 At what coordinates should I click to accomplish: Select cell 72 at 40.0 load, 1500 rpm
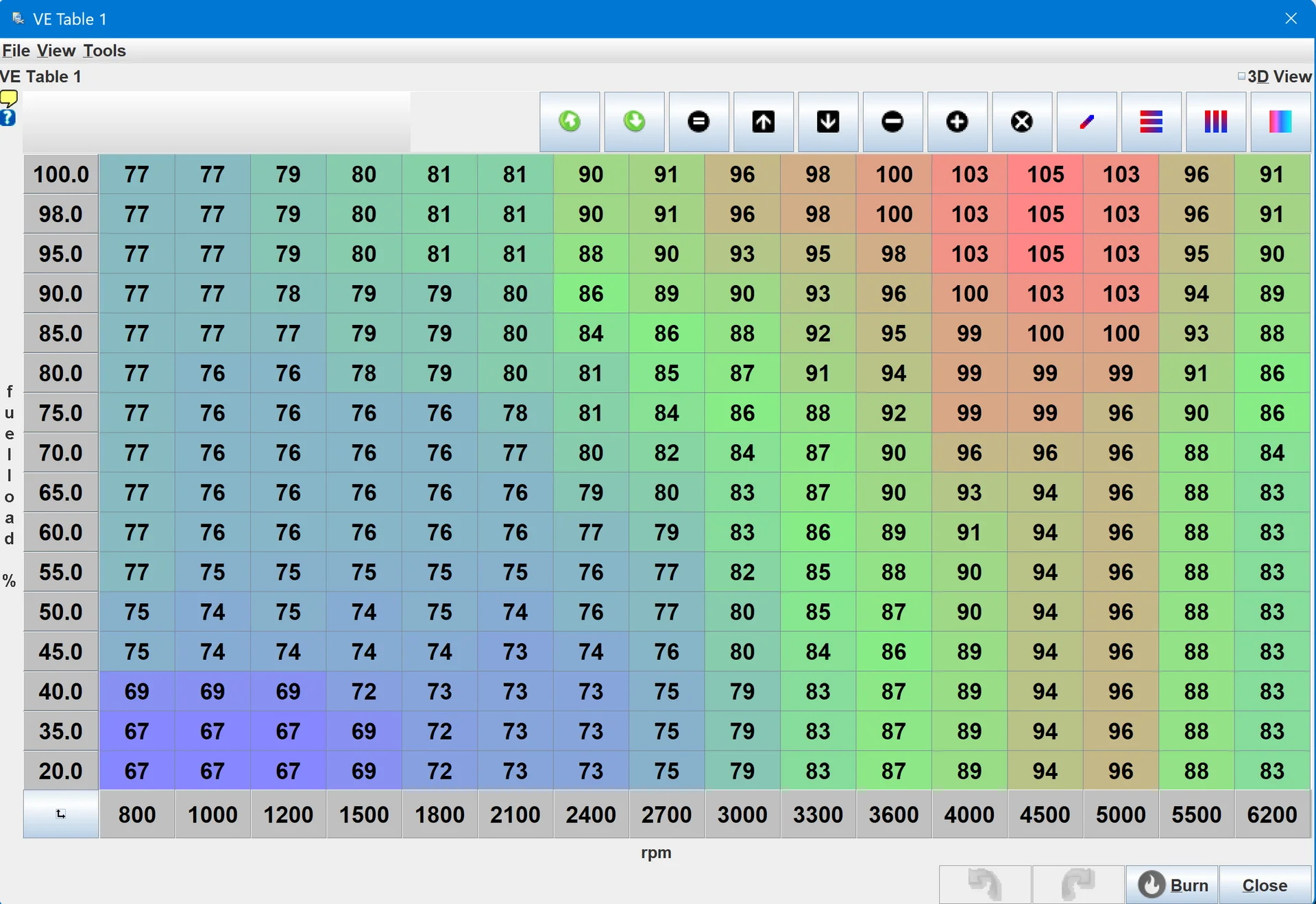[x=364, y=691]
